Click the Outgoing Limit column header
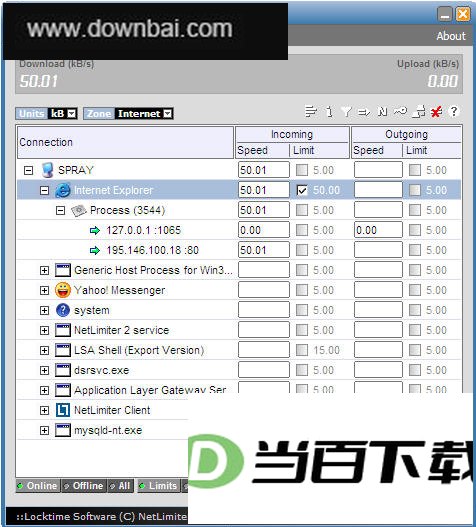476x527 pixels. (432, 150)
